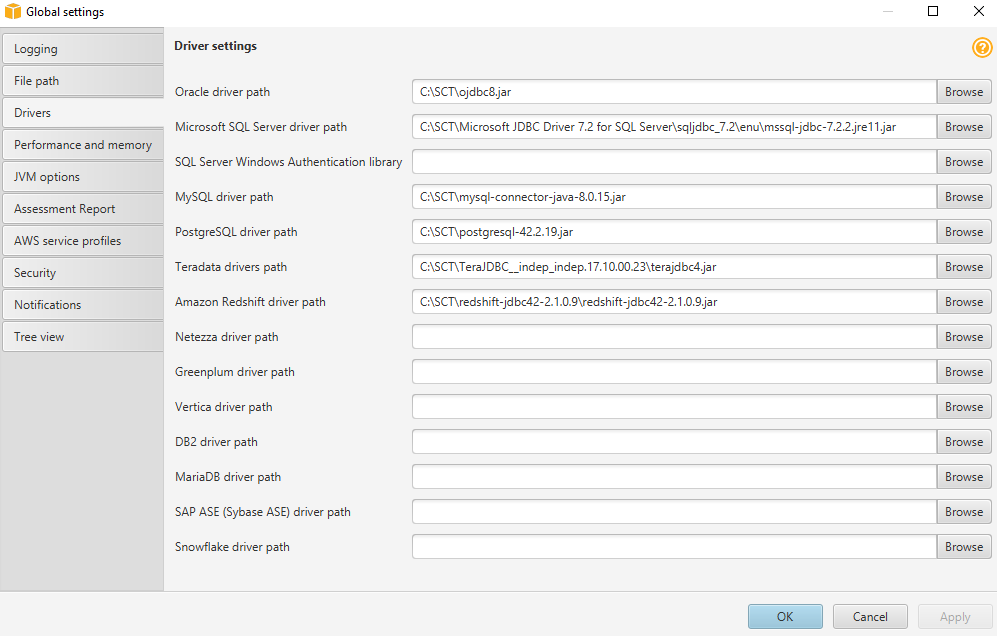The width and height of the screenshot is (997, 636).
Task: Browse for the MySQL driver jar
Action: pos(963,196)
